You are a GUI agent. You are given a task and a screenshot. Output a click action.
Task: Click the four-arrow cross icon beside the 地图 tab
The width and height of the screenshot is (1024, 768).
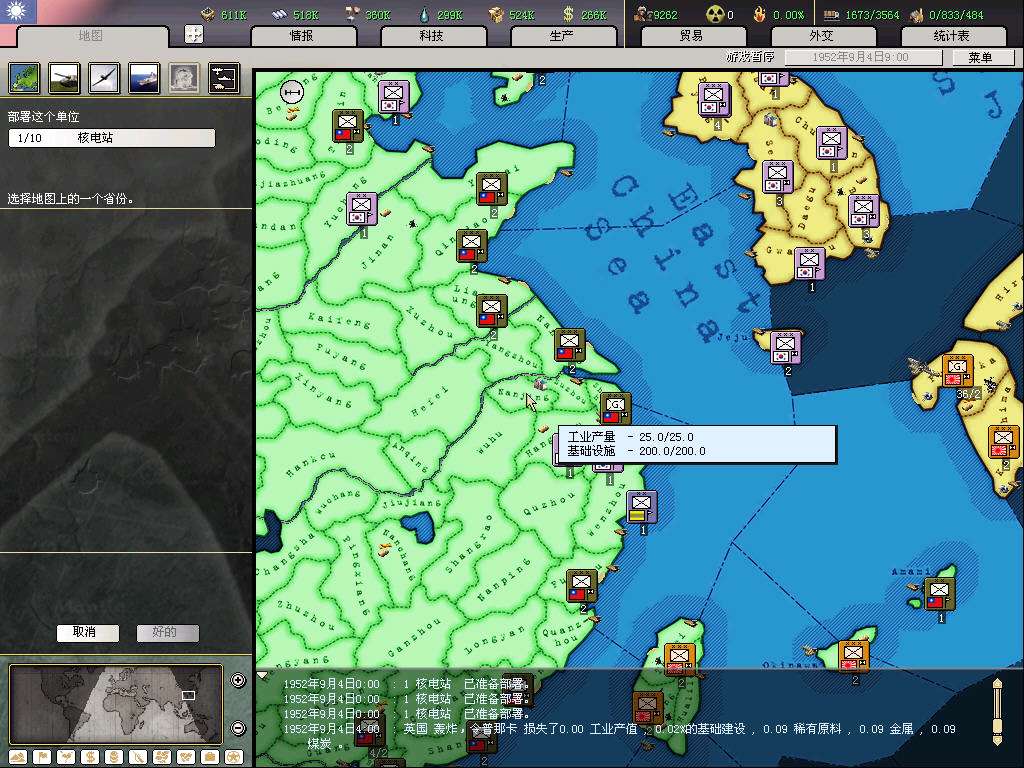194,34
